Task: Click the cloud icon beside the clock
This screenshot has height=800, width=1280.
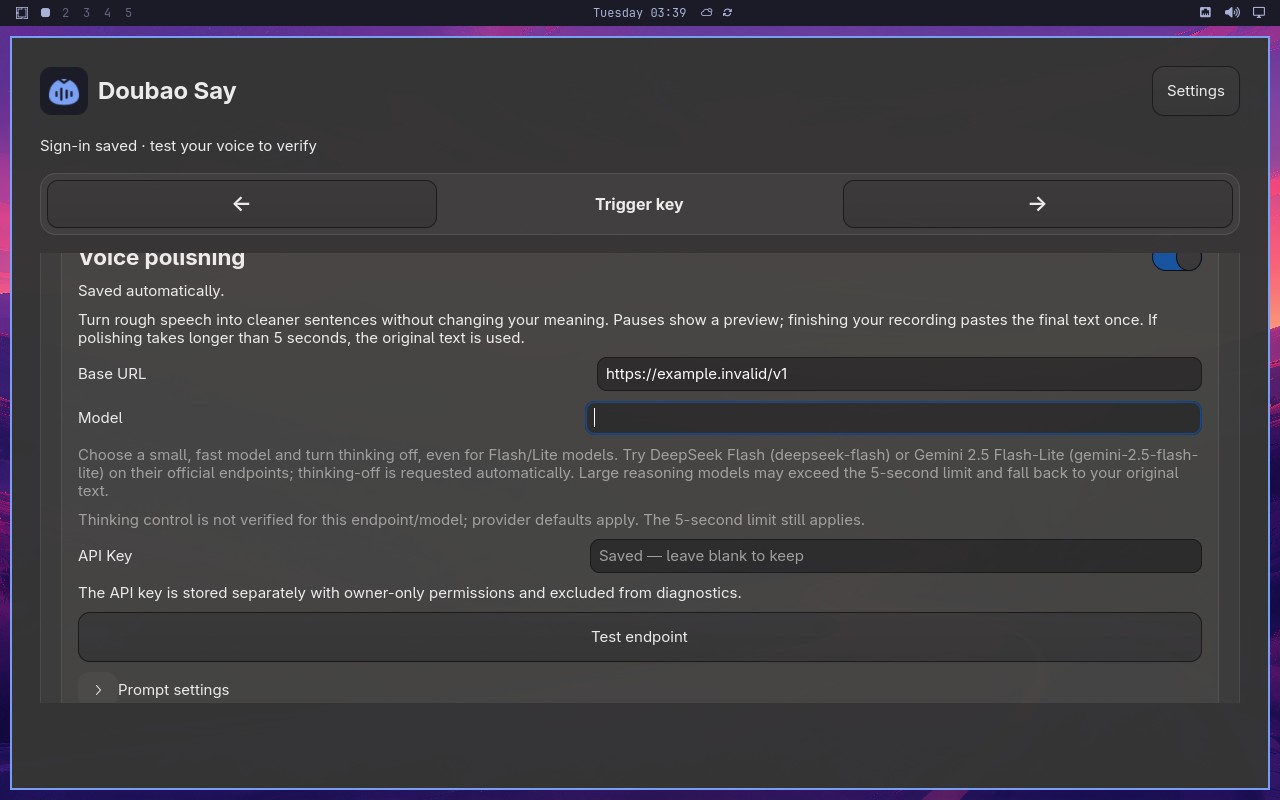Action: 707,13
